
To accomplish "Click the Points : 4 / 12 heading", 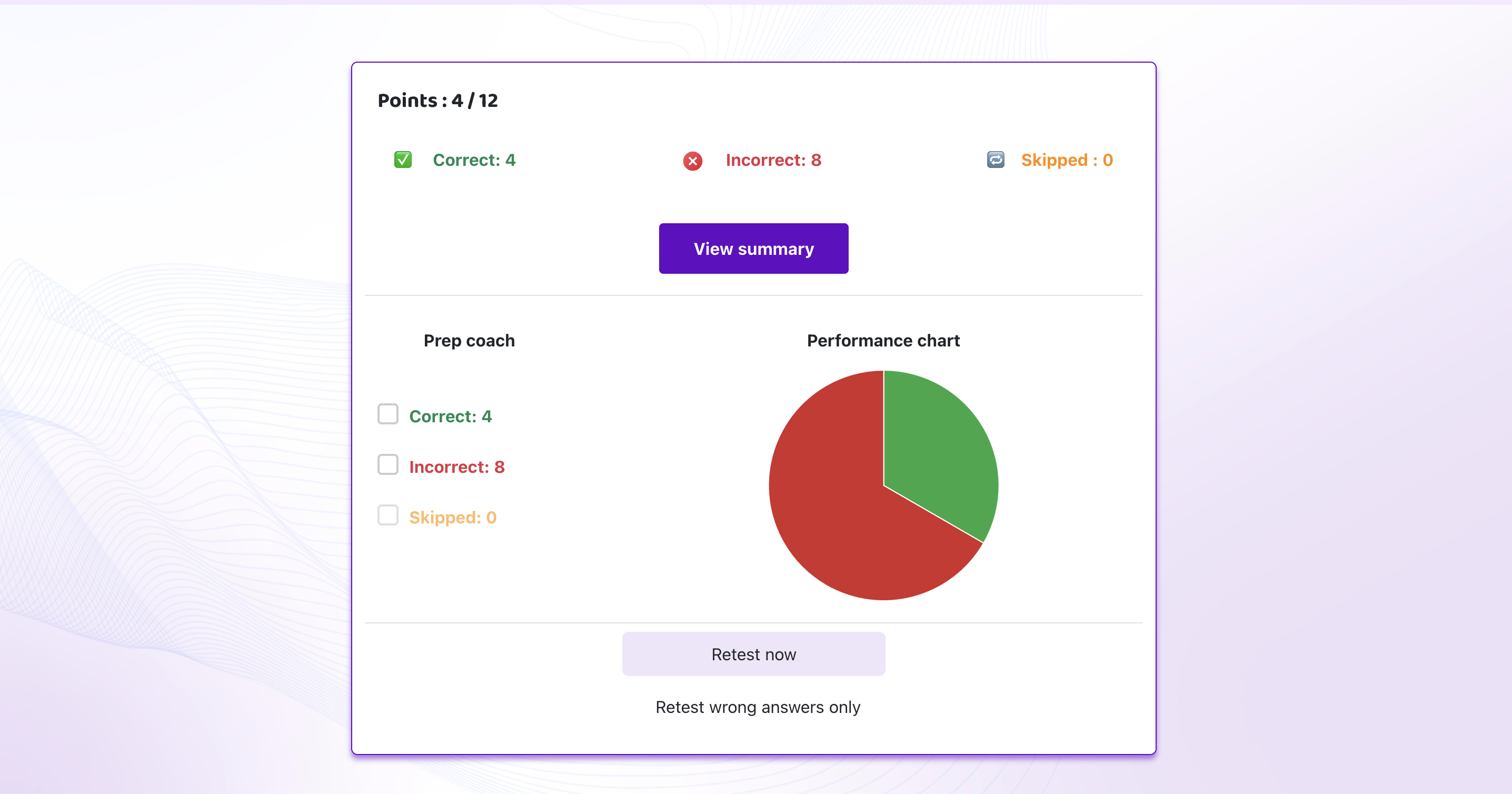I will [x=438, y=101].
